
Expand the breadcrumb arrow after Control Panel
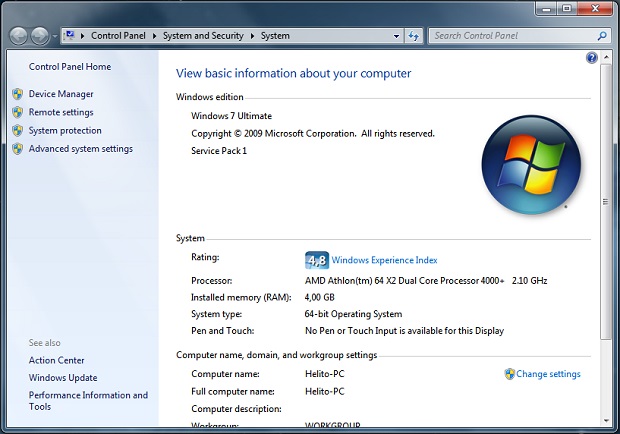[x=155, y=36]
